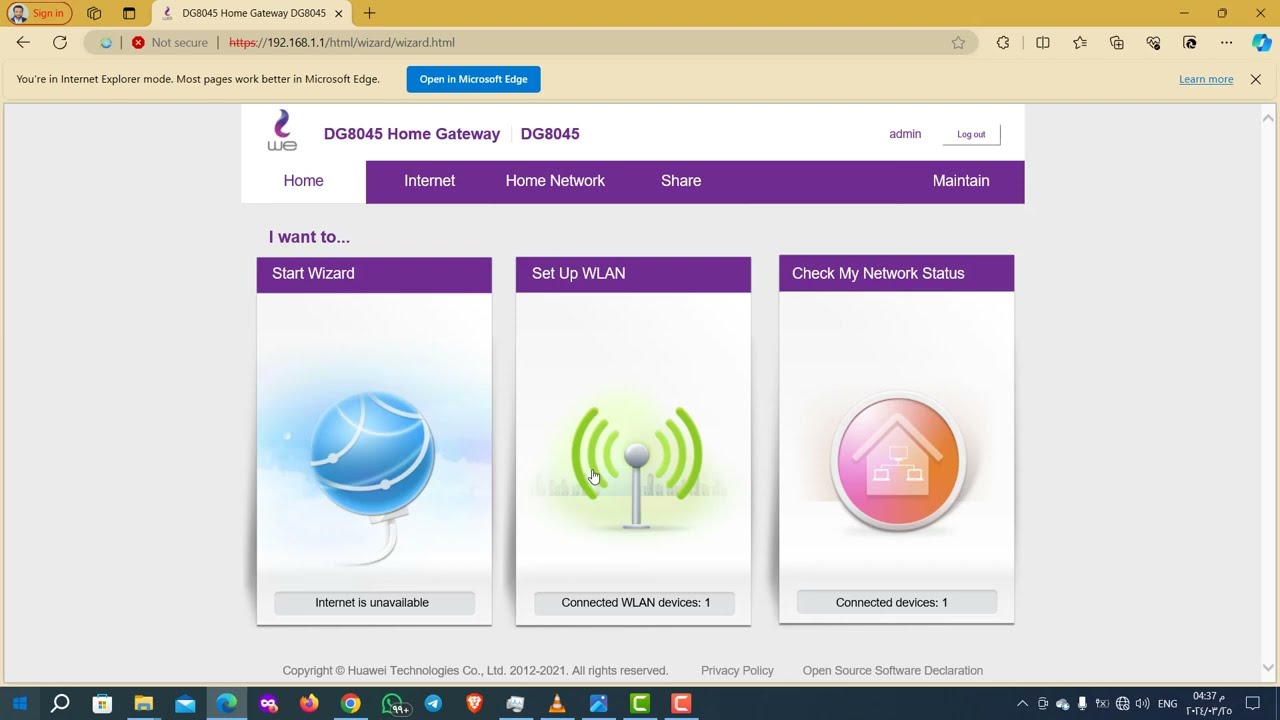
Task: Click the favorite star icon in address bar
Action: (958, 43)
